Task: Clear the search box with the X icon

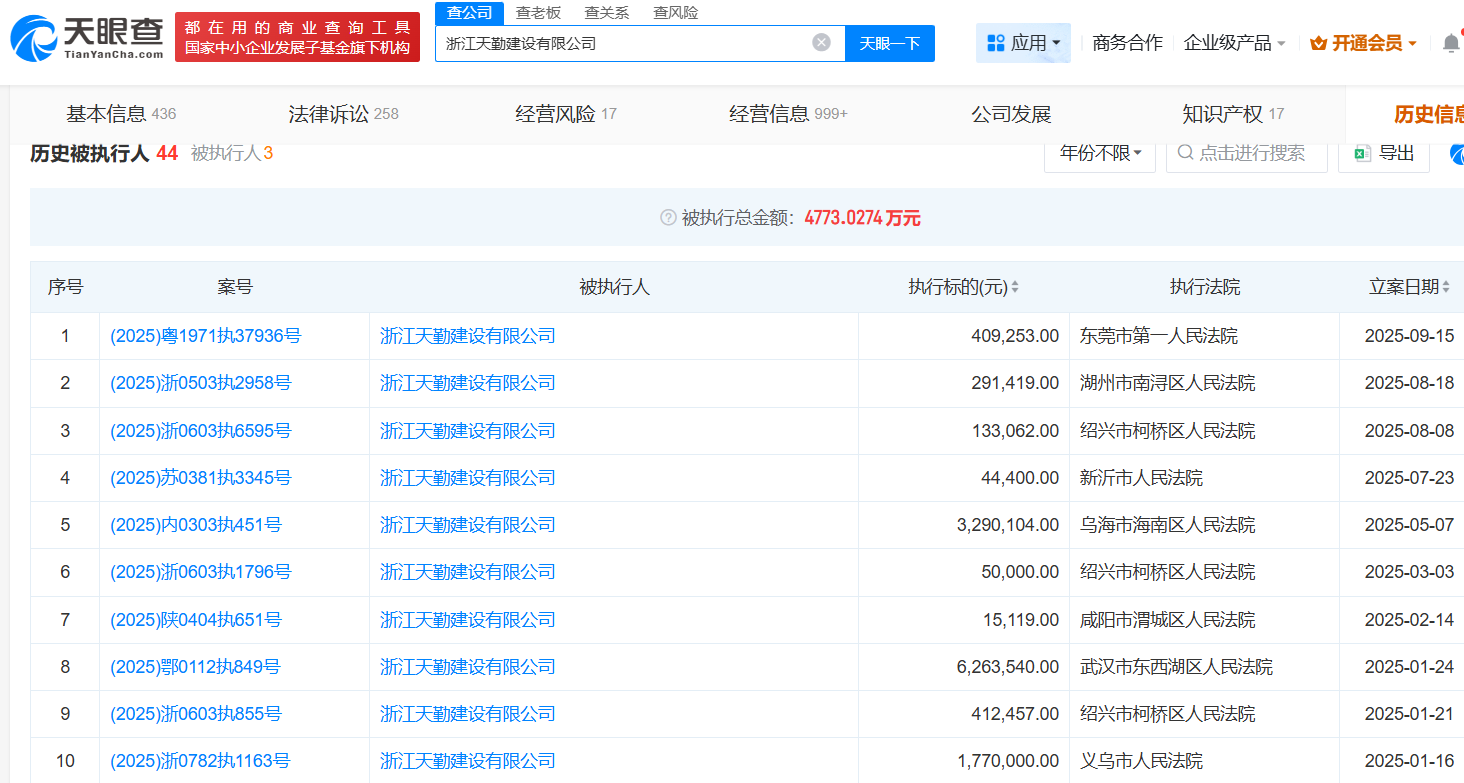Action: pyautogui.click(x=821, y=42)
